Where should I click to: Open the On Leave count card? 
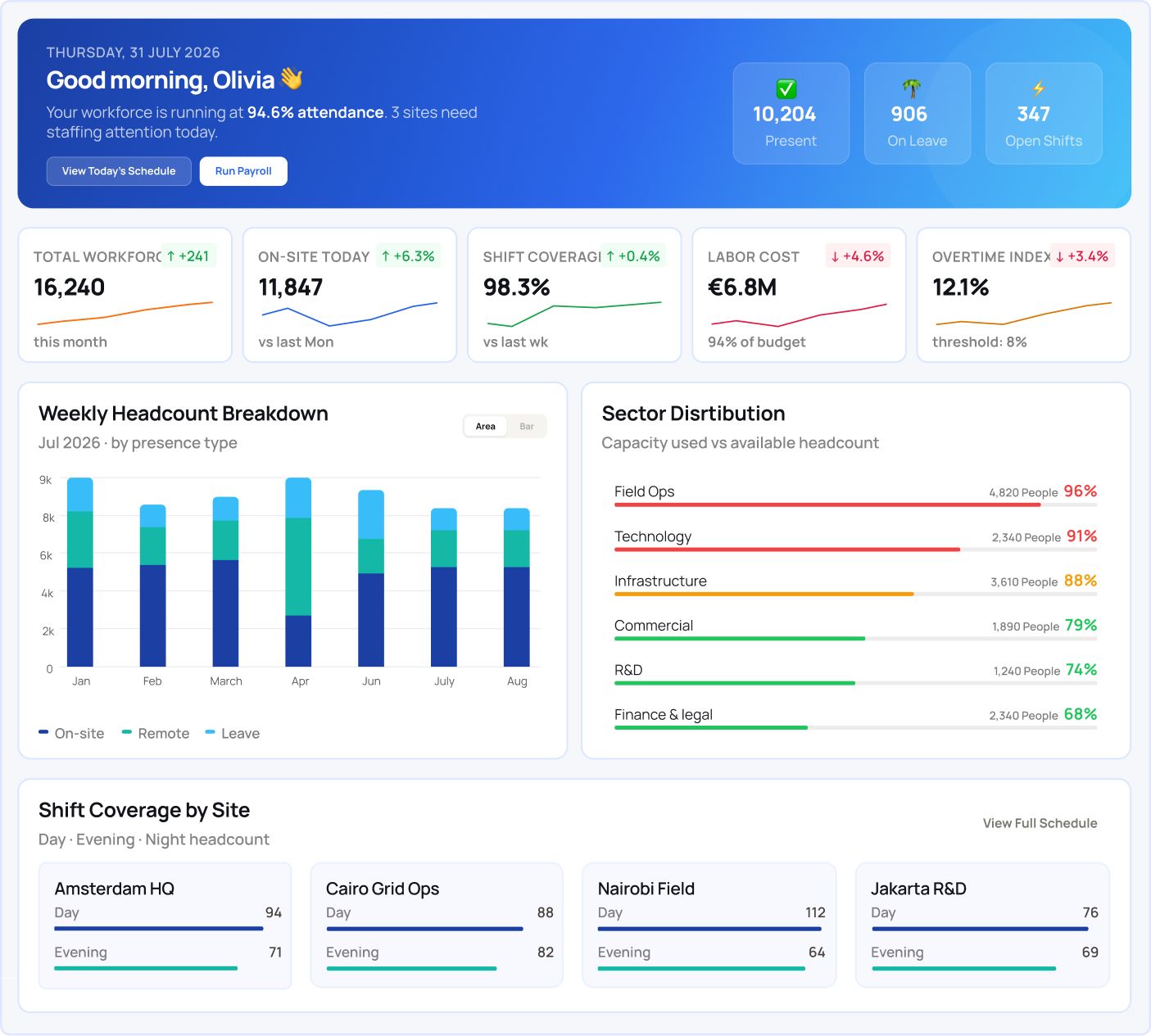918,113
